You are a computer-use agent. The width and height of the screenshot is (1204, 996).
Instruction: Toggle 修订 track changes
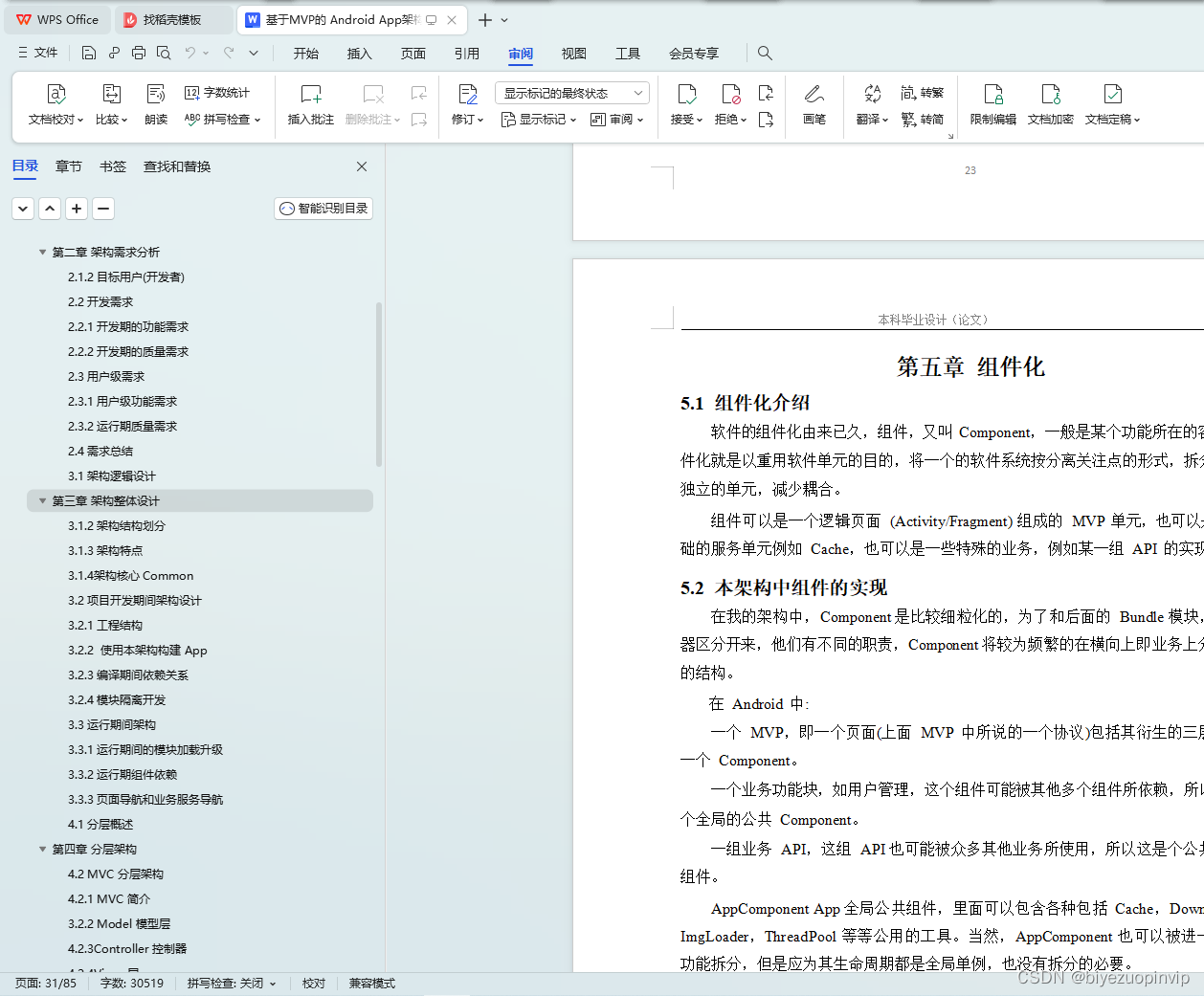(x=467, y=104)
